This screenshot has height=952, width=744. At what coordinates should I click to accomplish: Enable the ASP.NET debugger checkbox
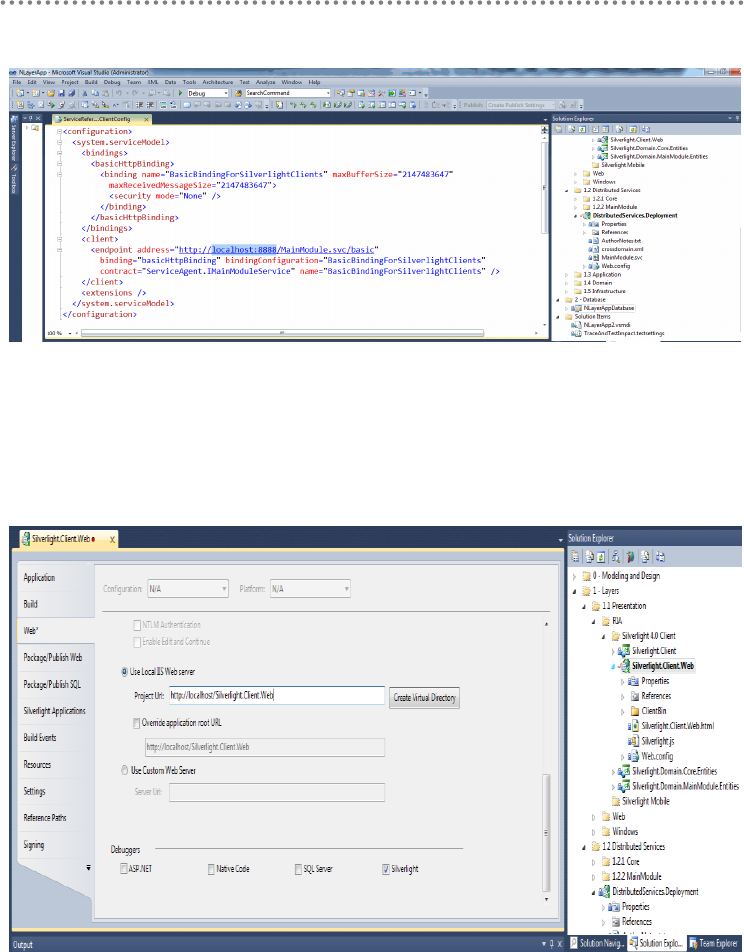click(x=124, y=869)
